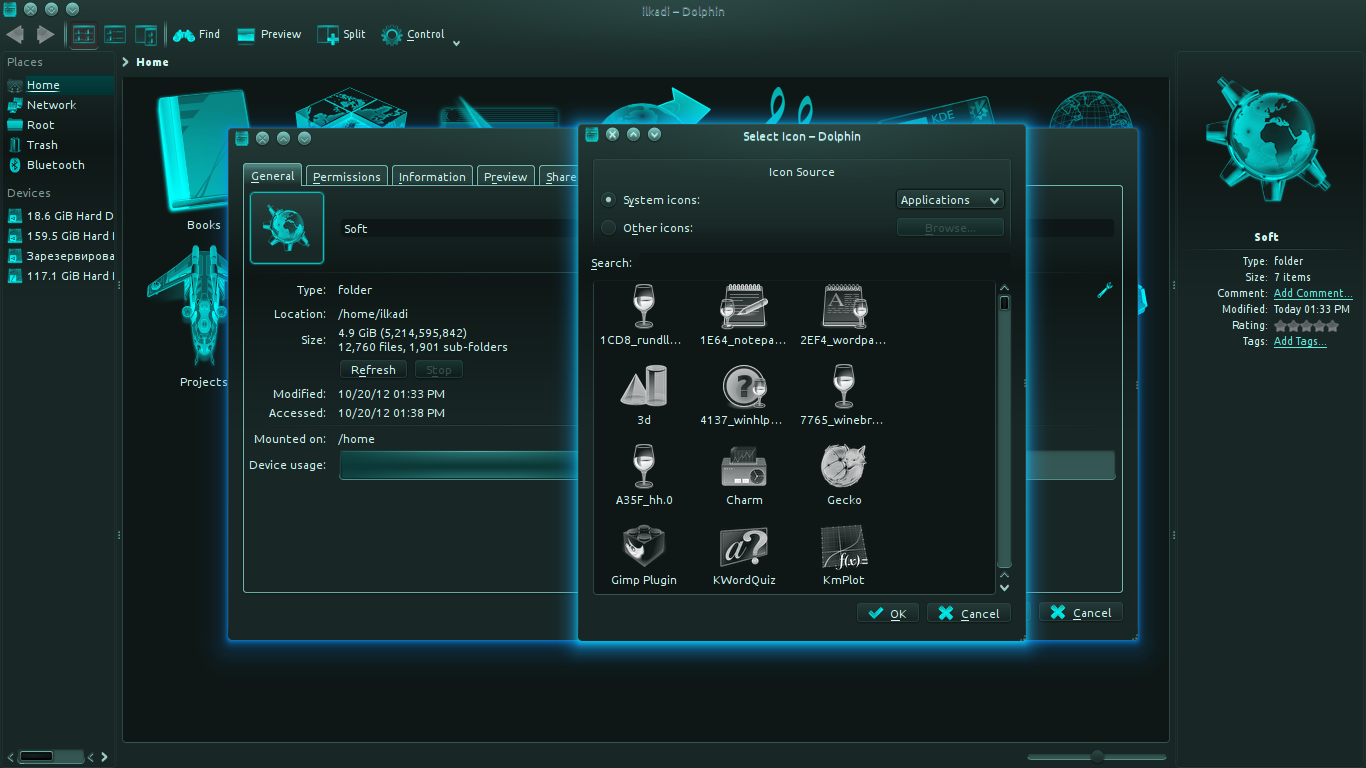Open the Information tab in Properties

pyautogui.click(x=432, y=175)
